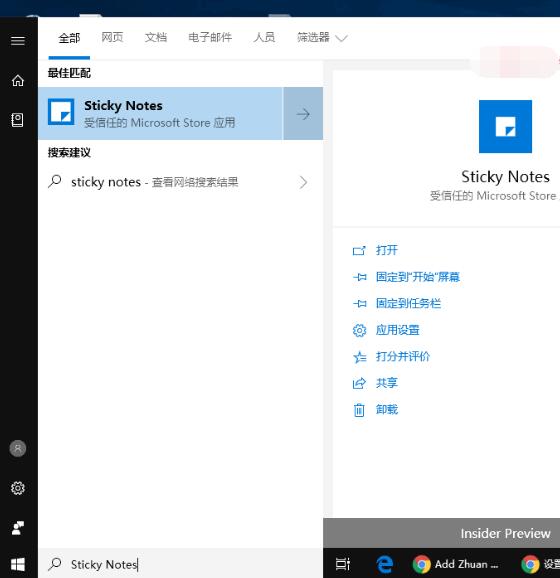Switch to the 人员 tab
This screenshot has width=560, height=578.
coord(264,37)
